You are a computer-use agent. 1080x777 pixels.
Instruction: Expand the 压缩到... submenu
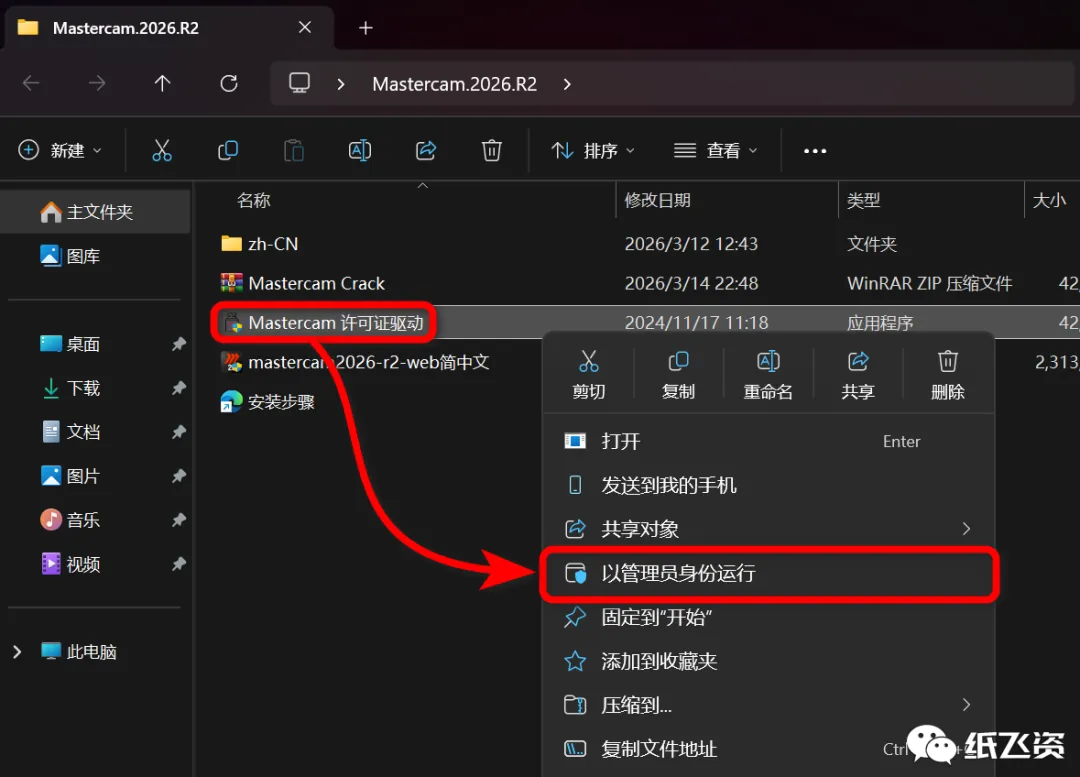coord(966,704)
